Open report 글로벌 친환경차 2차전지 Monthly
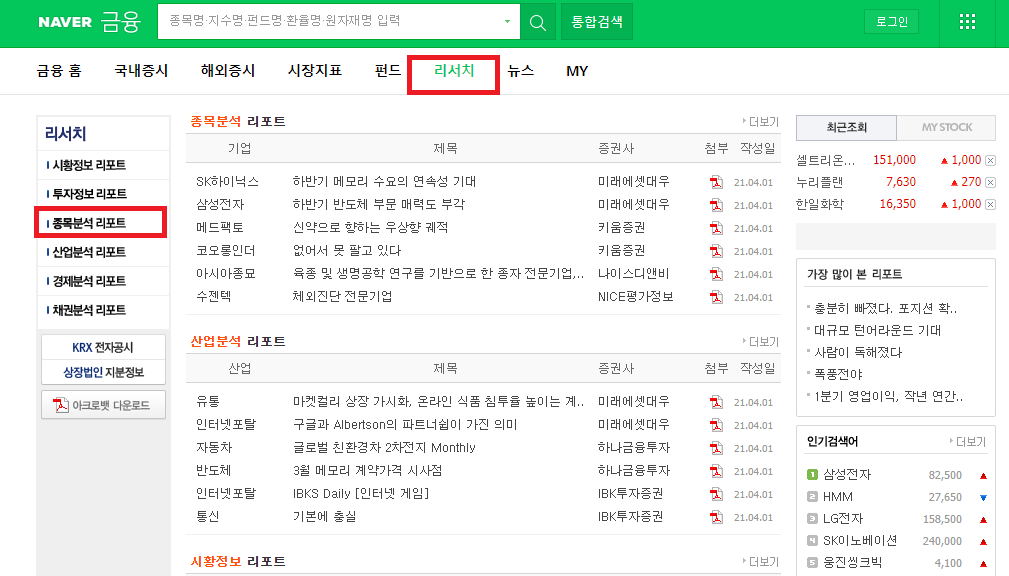 (384, 447)
